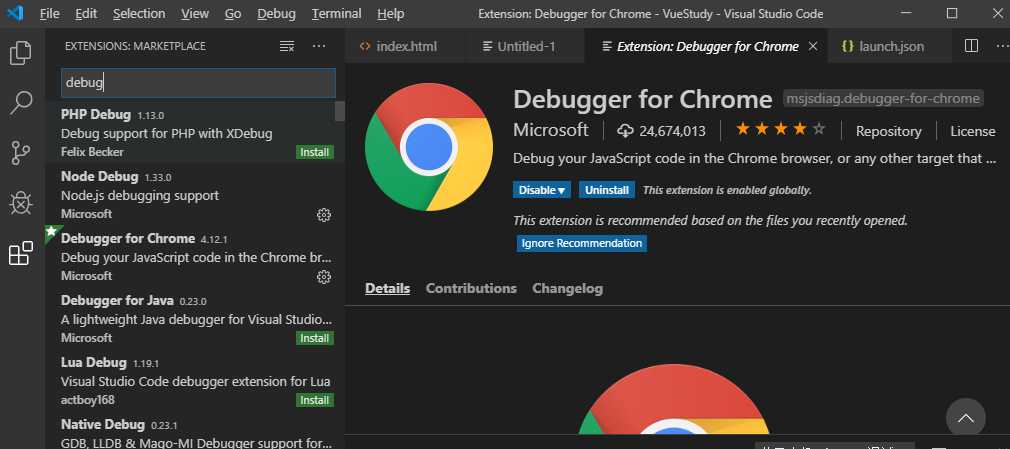Open the License link
Screen dimensions: 1010x449
973,131
